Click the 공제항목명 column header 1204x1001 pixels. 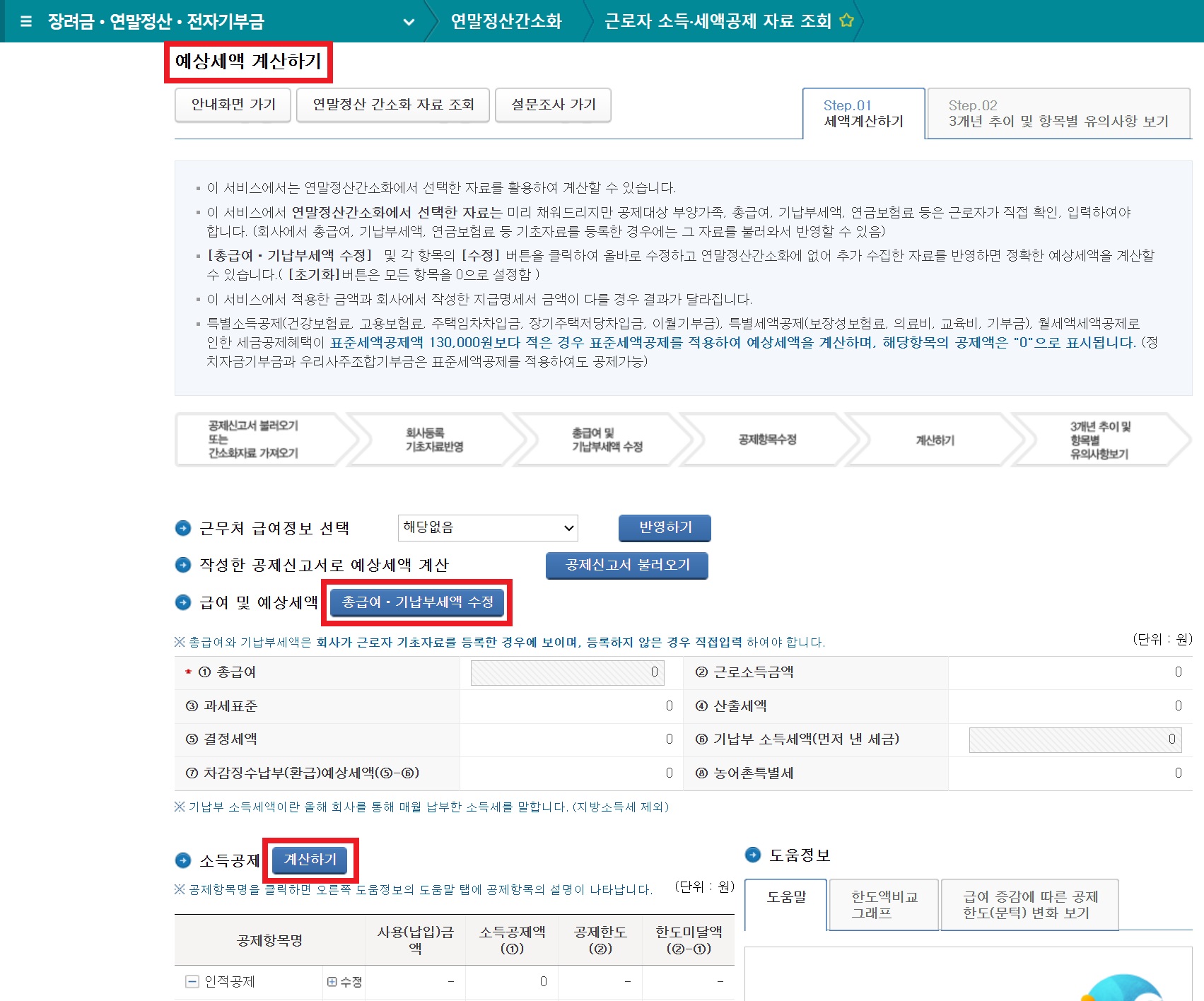click(269, 940)
